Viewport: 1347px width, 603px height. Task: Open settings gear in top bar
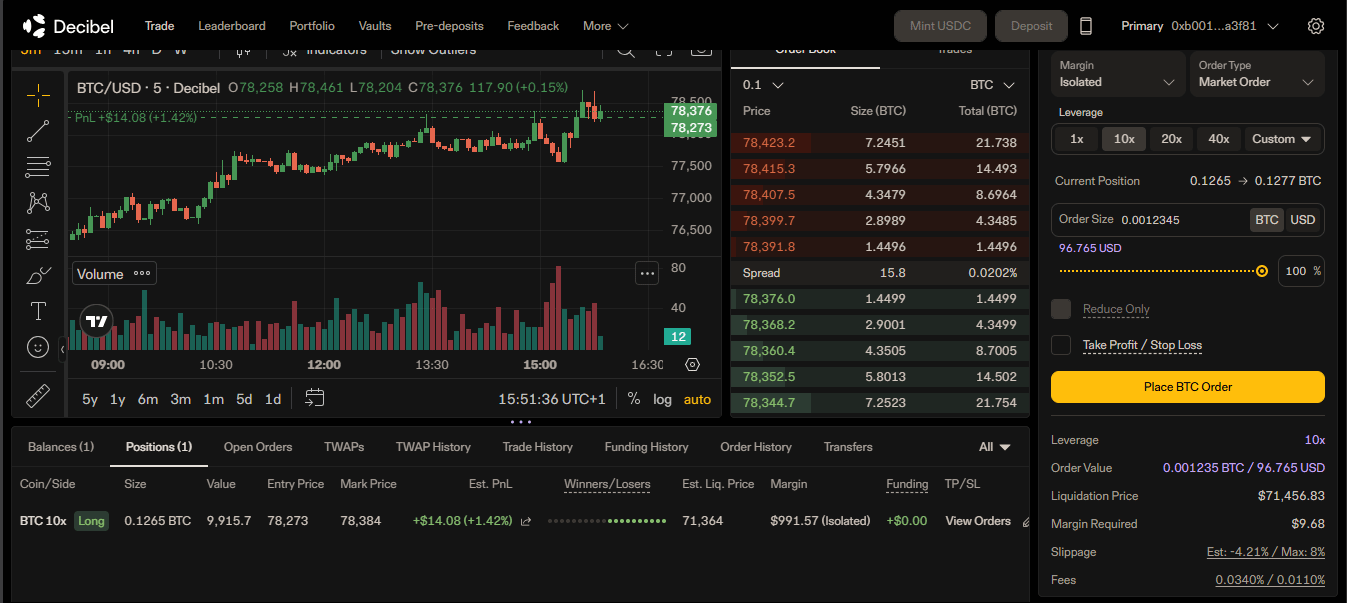point(1316,26)
